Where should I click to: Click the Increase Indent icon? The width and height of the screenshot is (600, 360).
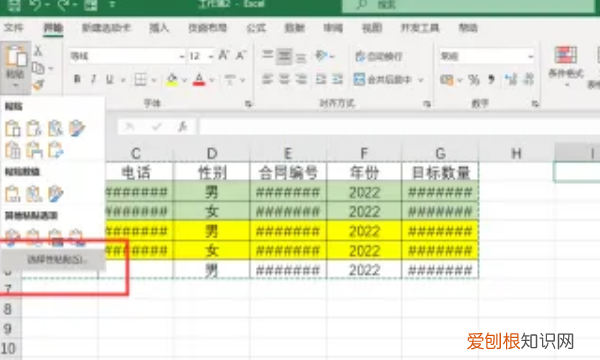[x=337, y=79]
